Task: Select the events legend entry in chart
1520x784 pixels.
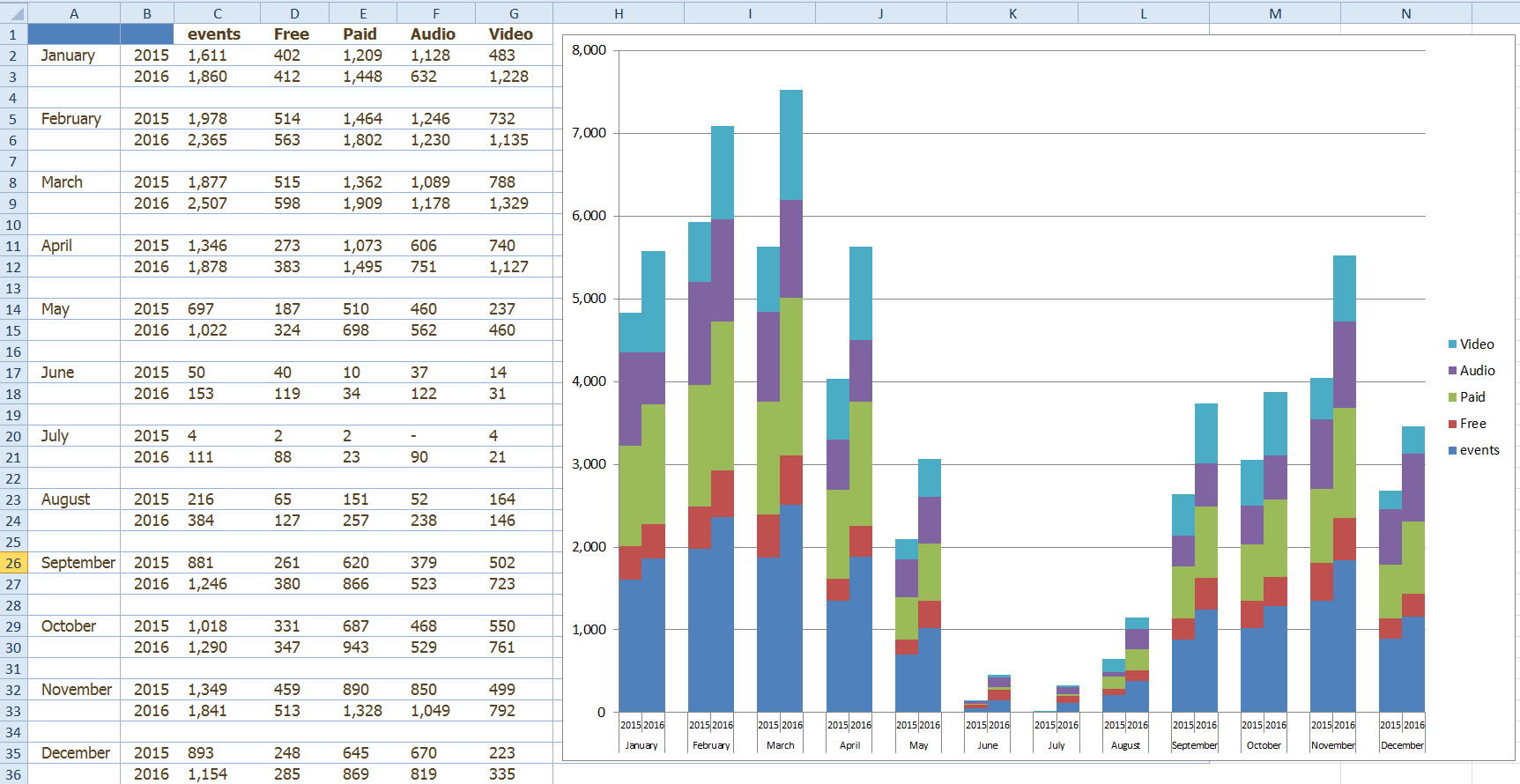Action: [1479, 450]
